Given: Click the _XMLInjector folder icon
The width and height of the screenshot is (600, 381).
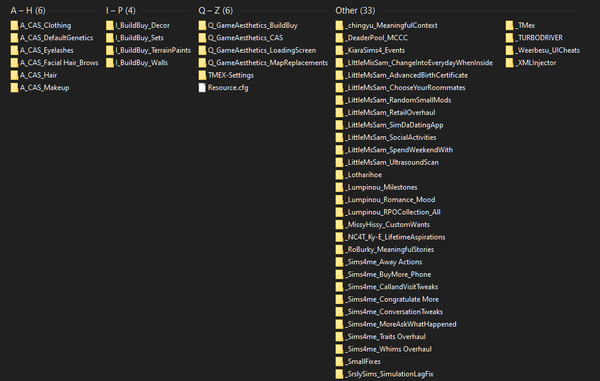Looking at the screenshot, I should [509, 63].
